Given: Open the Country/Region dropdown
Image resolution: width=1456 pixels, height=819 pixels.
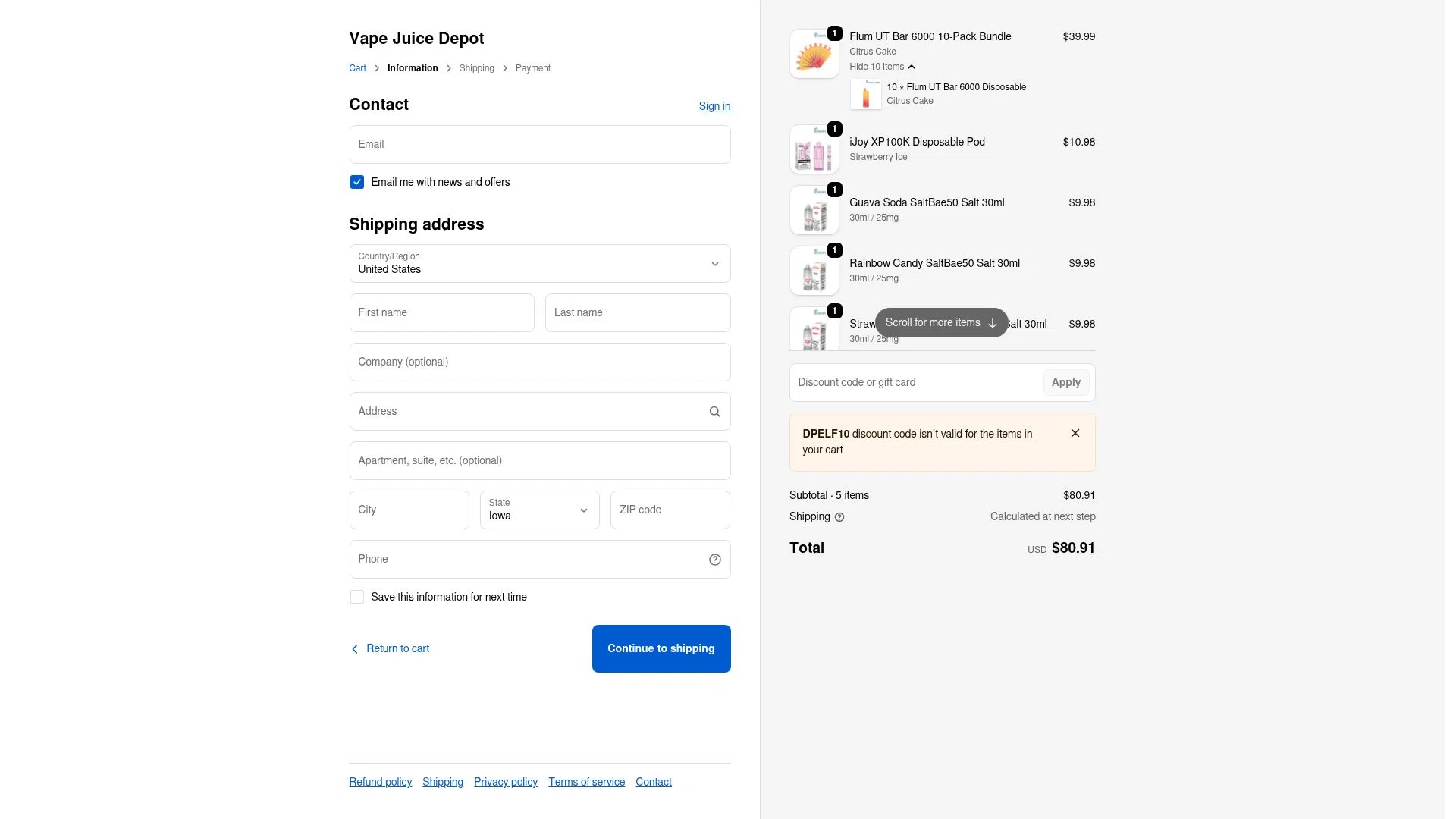Looking at the screenshot, I should click(x=539, y=263).
